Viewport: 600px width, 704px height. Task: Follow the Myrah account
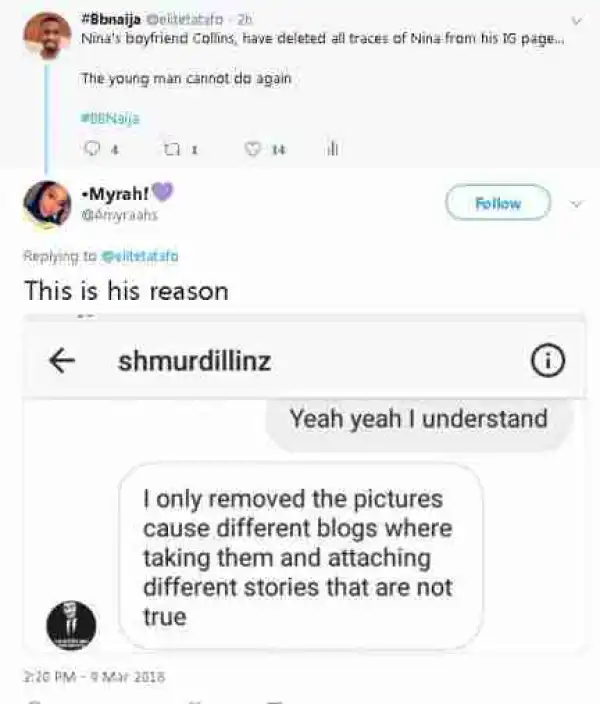[497, 203]
